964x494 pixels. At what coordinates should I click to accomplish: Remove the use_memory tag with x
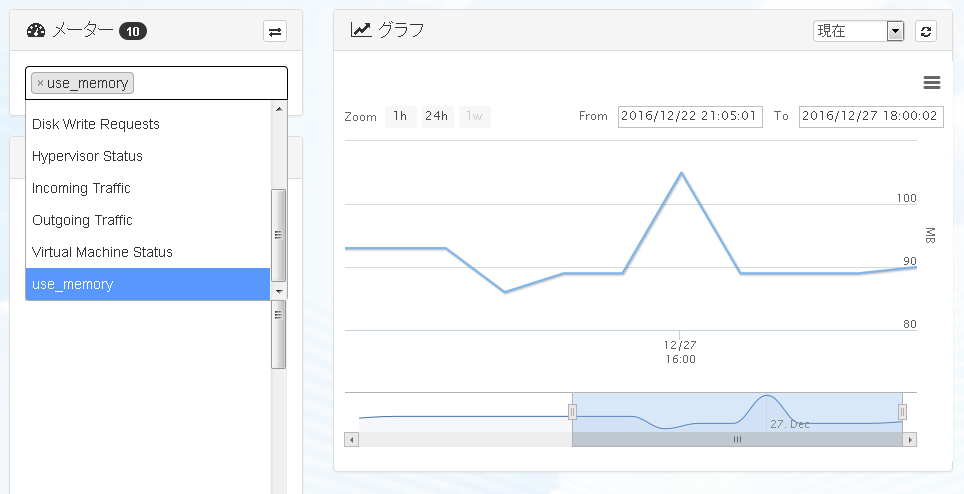click(41, 84)
